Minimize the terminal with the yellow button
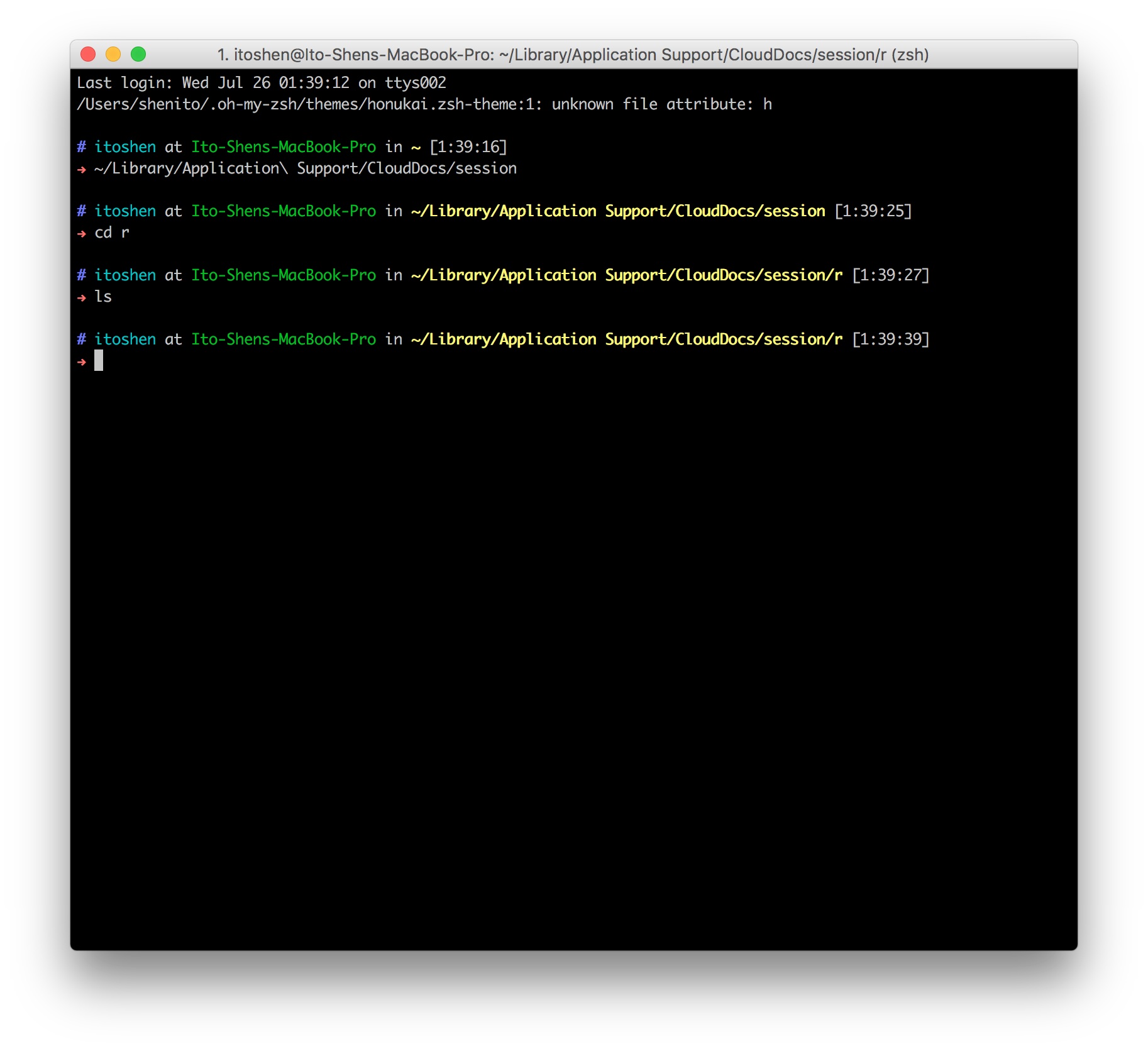Screen dimensions: 1148x1051 click(x=113, y=55)
